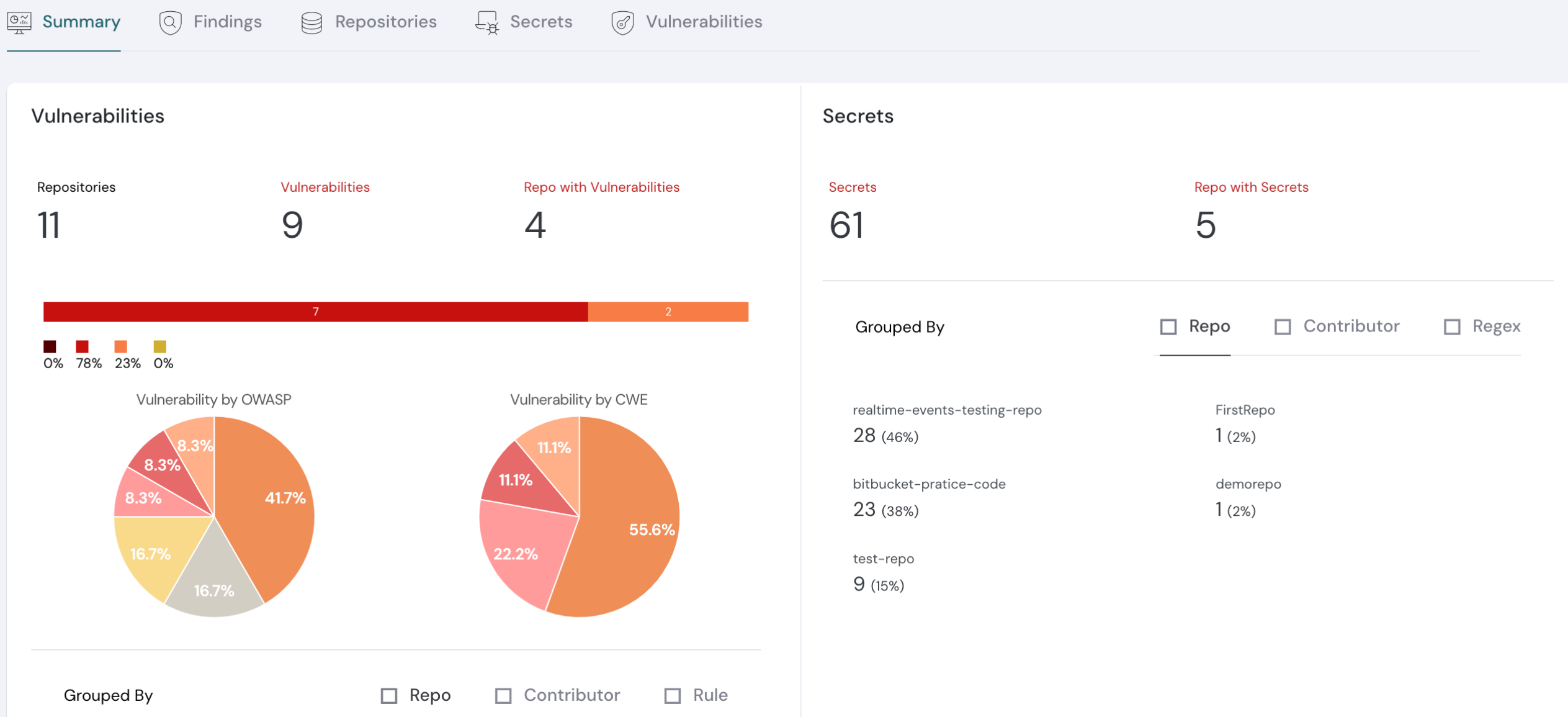The height and width of the screenshot is (717, 1568).
Task: Check the Contributor grouping under Secrets
Action: (1283, 326)
